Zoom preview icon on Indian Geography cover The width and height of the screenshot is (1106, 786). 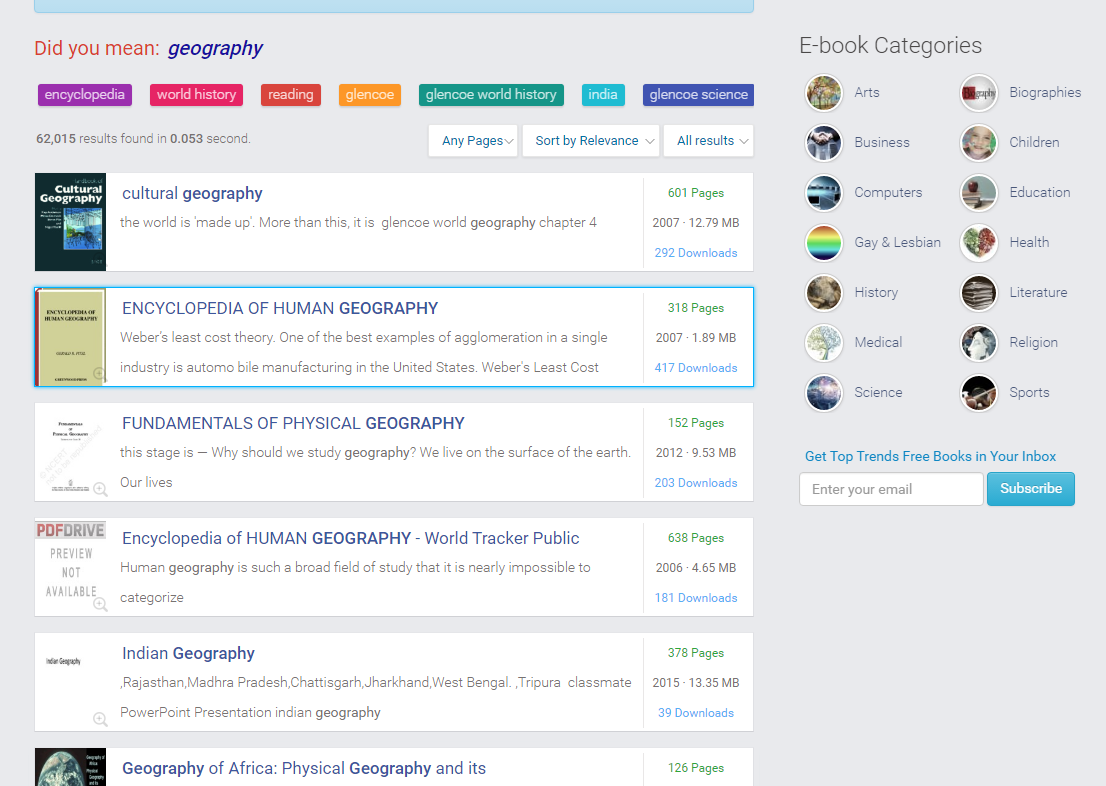tap(100, 719)
